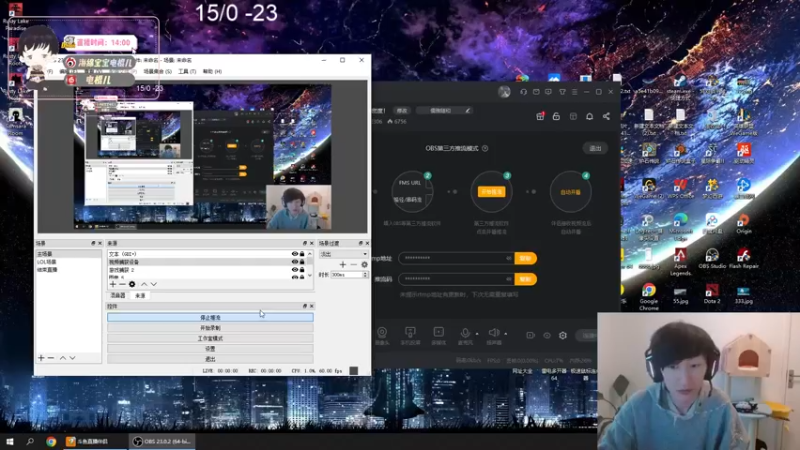Open transition properties gear icon

click(x=364, y=264)
